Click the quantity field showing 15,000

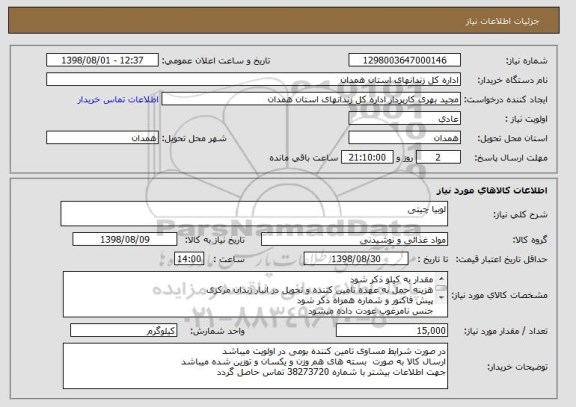(392, 331)
